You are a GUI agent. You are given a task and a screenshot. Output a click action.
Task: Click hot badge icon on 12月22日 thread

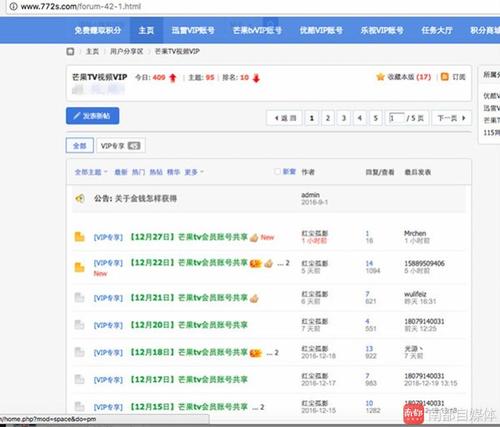(x=256, y=264)
